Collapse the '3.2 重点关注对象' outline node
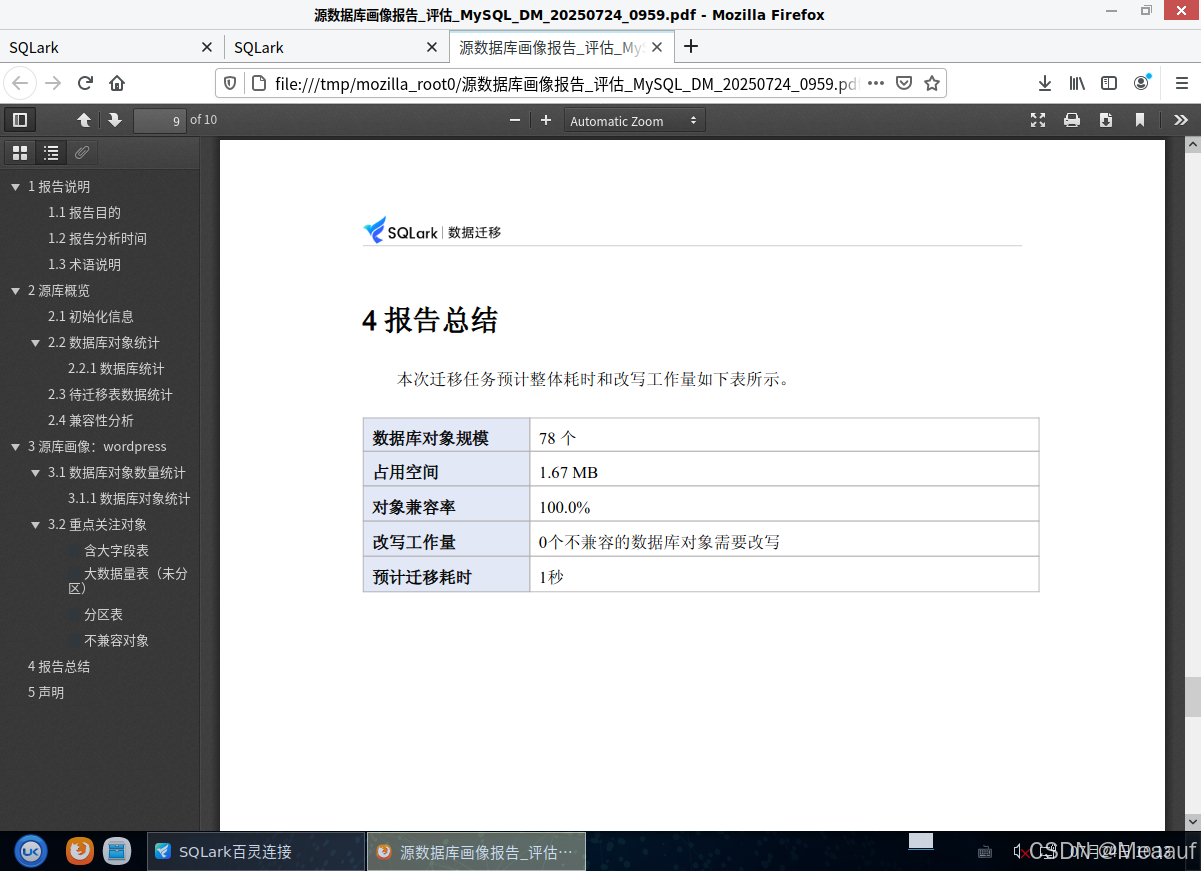This screenshot has height=871, width=1201. [x=35, y=525]
